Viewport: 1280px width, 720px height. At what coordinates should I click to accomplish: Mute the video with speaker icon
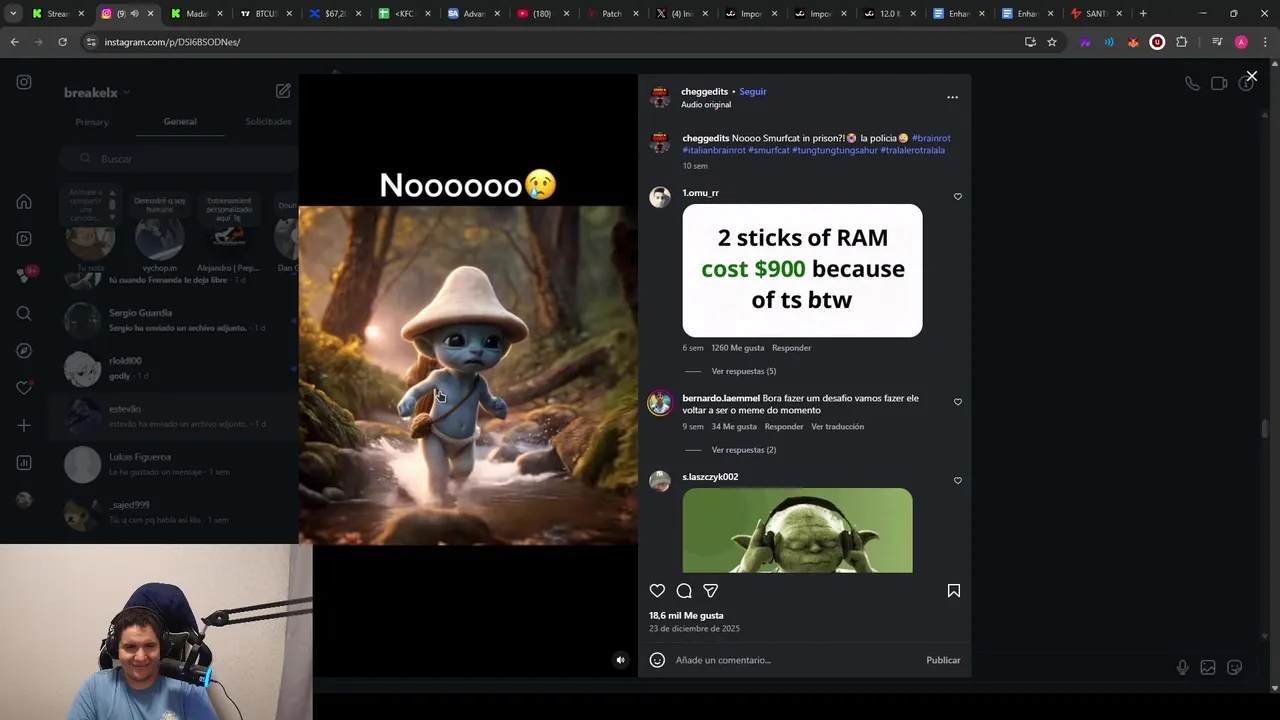620,660
